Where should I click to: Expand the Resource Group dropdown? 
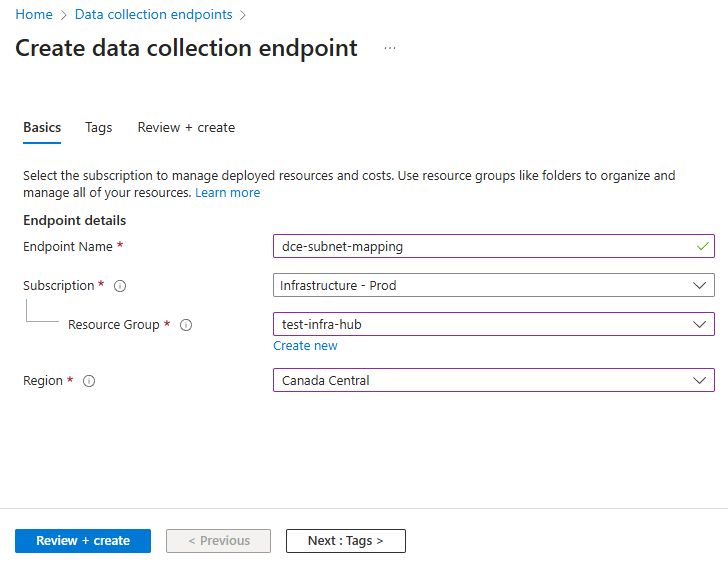pos(493,324)
